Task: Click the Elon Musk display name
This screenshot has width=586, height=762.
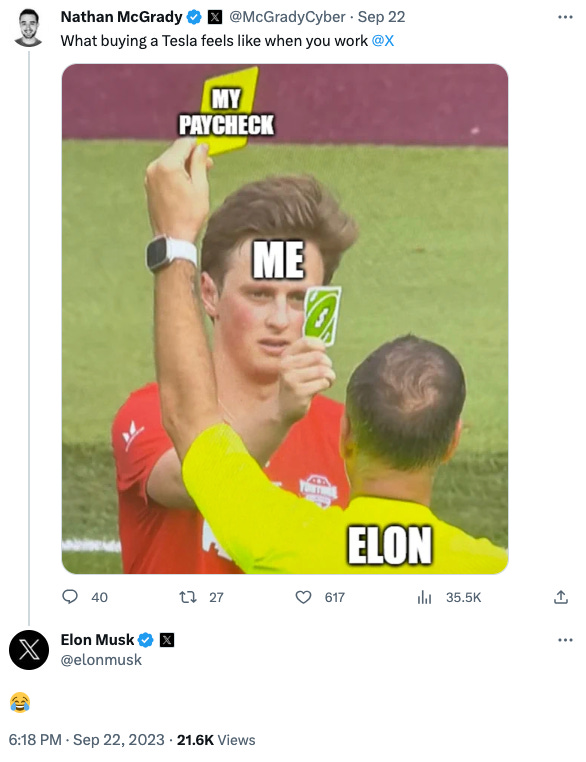Action: point(97,640)
